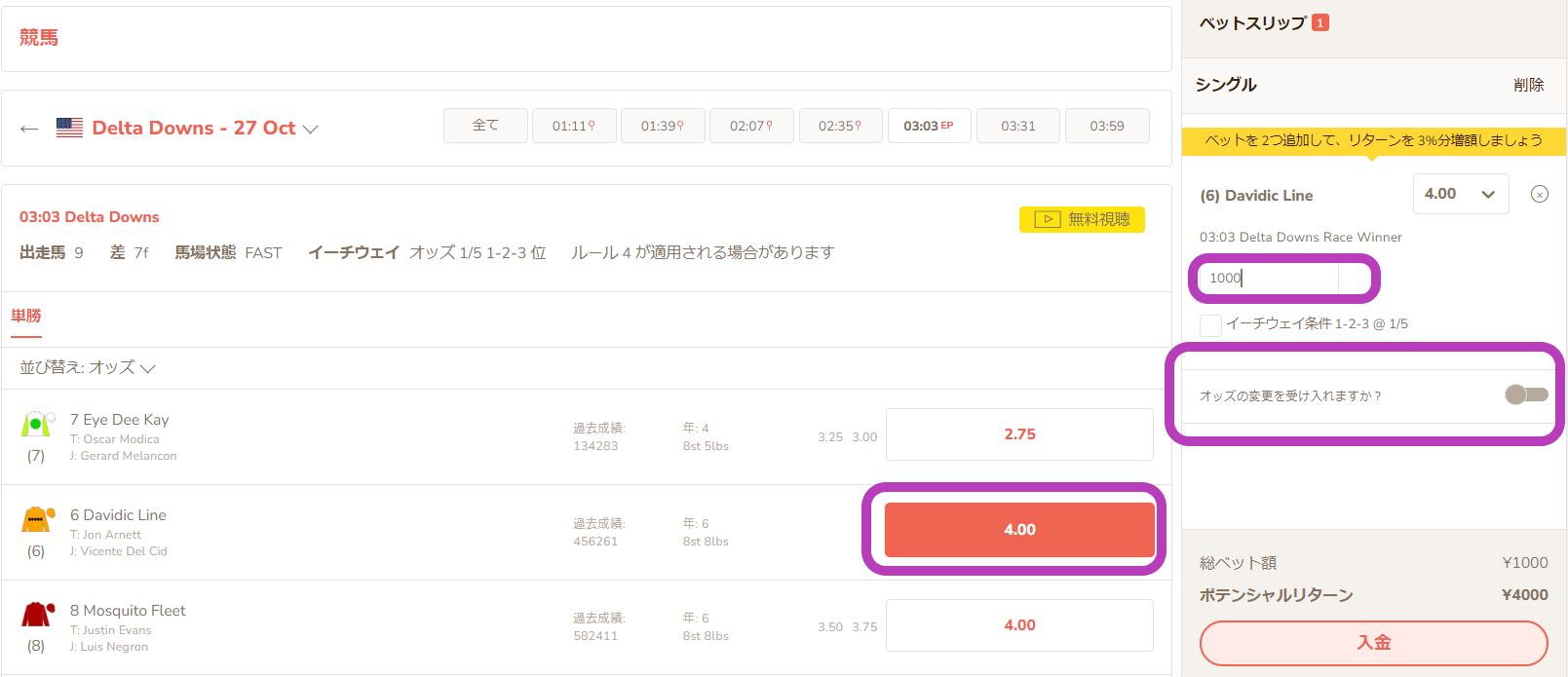Image resolution: width=1568 pixels, height=677 pixels.
Task: Select the 03:31 race time tab
Action: click(1018, 126)
